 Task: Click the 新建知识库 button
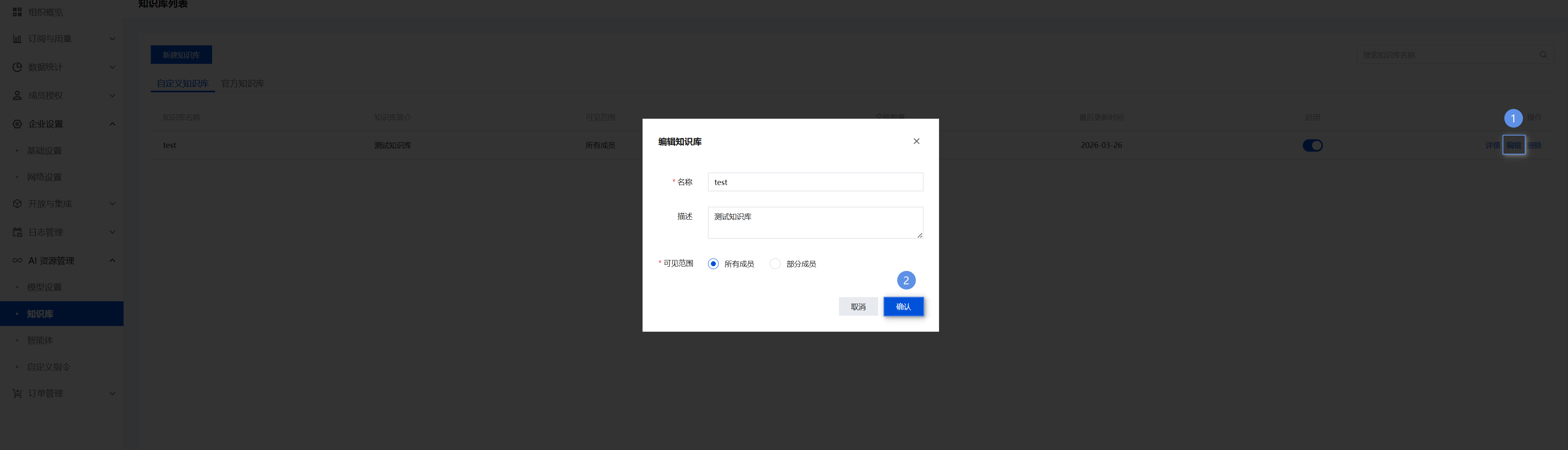coord(181,55)
